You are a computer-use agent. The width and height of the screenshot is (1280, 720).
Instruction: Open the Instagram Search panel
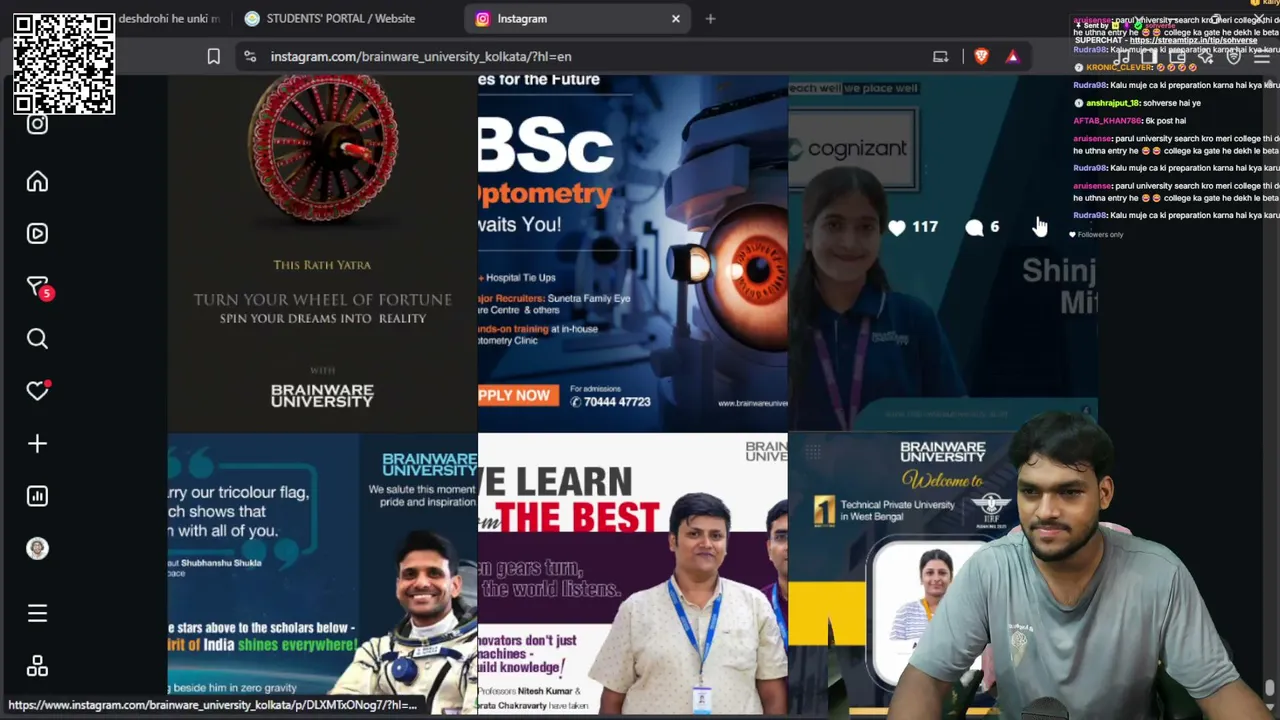coord(37,339)
